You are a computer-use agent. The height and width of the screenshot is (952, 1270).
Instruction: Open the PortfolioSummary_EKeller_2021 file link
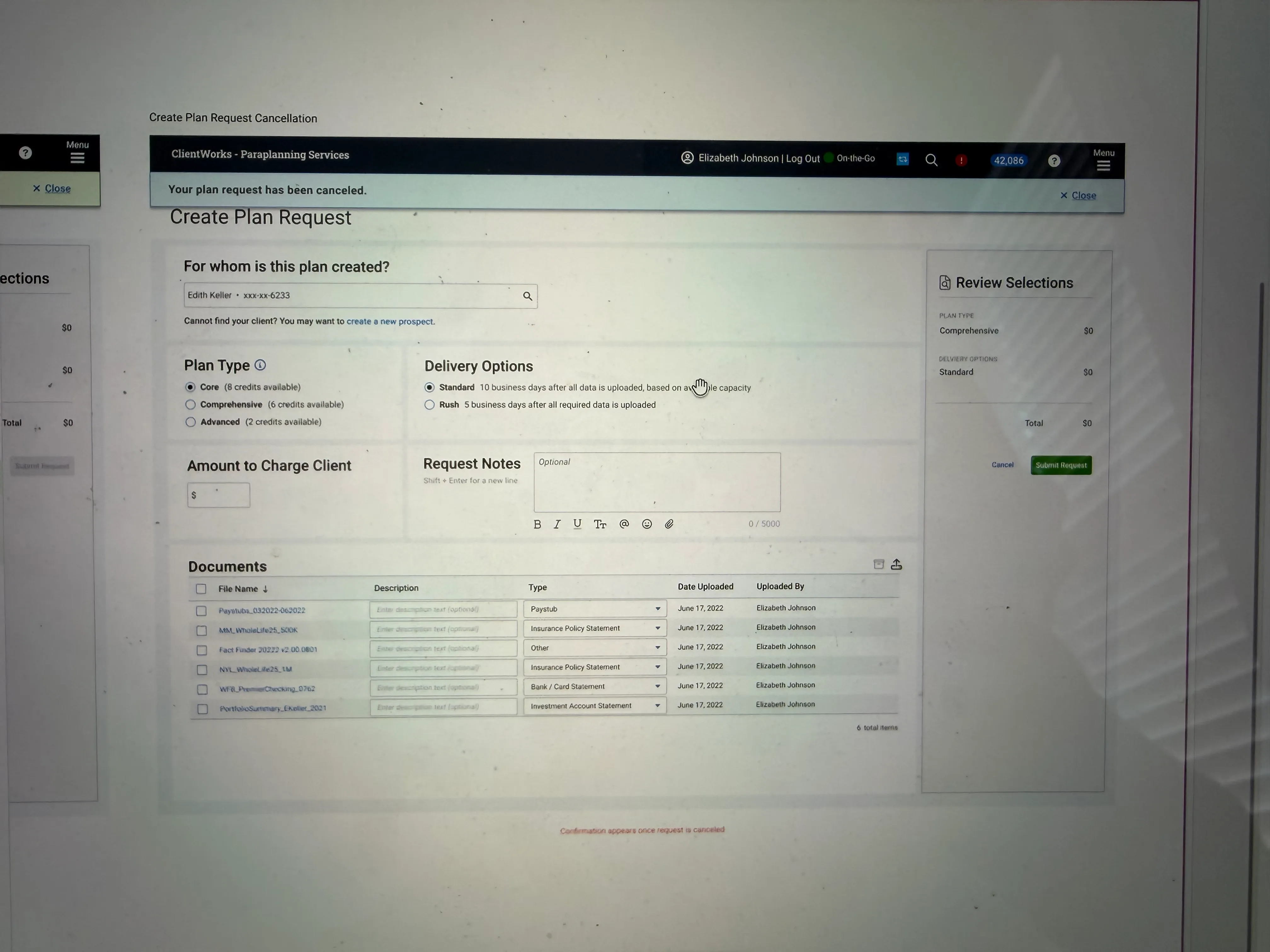(273, 708)
